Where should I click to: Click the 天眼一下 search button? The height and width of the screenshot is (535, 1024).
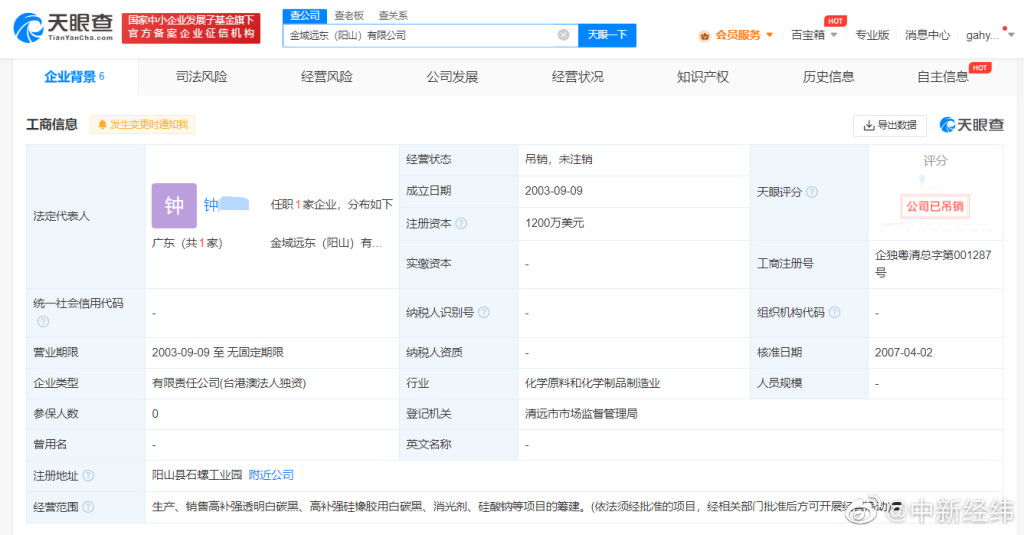(607, 35)
